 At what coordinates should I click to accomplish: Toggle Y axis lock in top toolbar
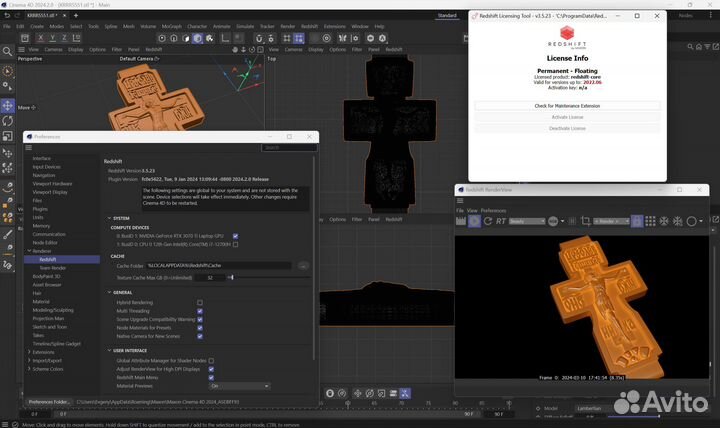click(52, 38)
